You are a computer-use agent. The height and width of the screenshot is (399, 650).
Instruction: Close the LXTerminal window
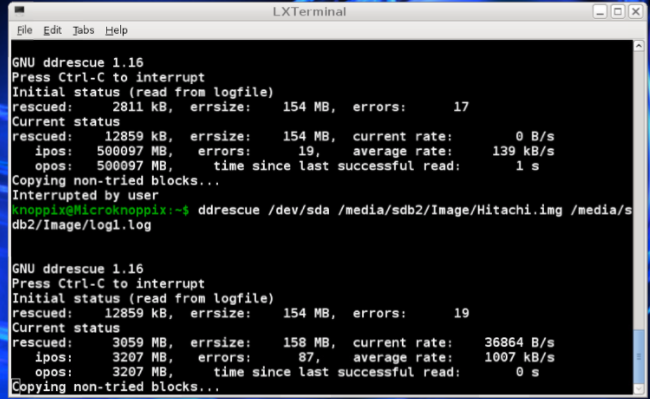click(635, 11)
